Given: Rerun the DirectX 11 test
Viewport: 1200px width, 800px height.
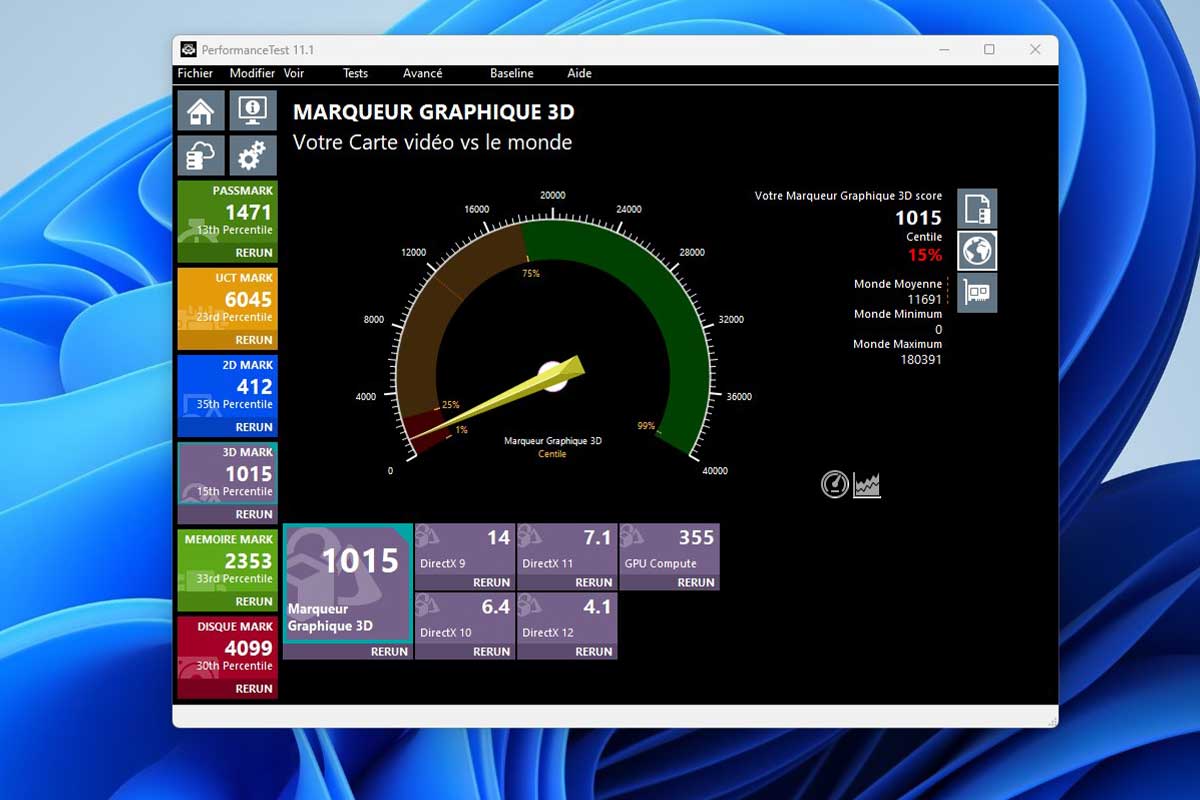Looking at the screenshot, I should (x=594, y=582).
